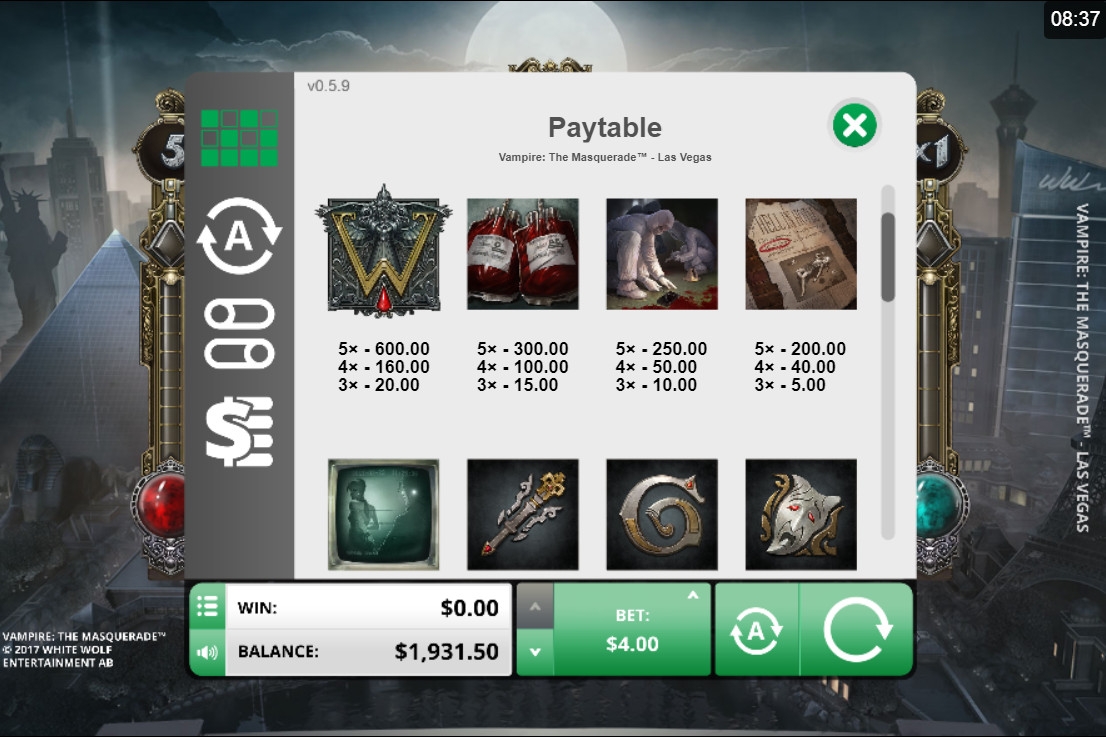
Task: Click the ornate key symbol
Action: coord(523,514)
